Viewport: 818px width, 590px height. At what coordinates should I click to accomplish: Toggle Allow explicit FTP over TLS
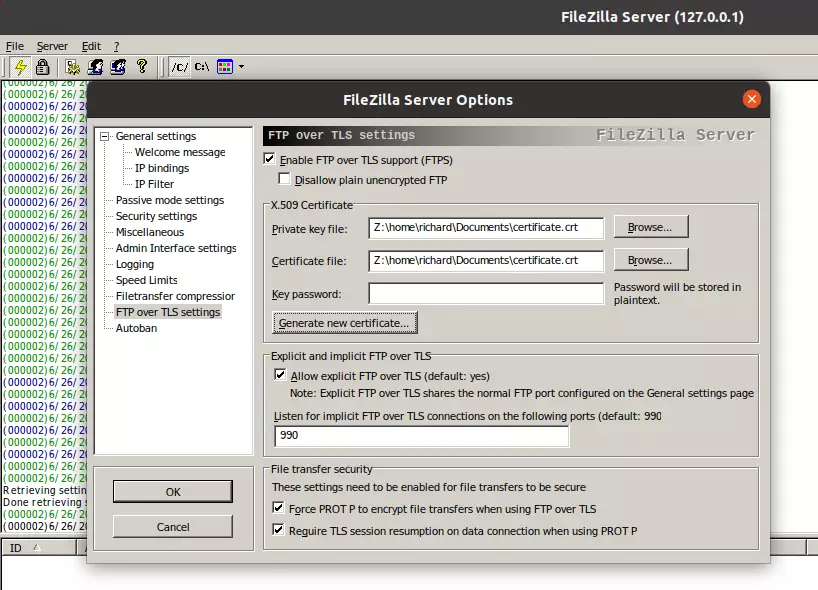280,375
